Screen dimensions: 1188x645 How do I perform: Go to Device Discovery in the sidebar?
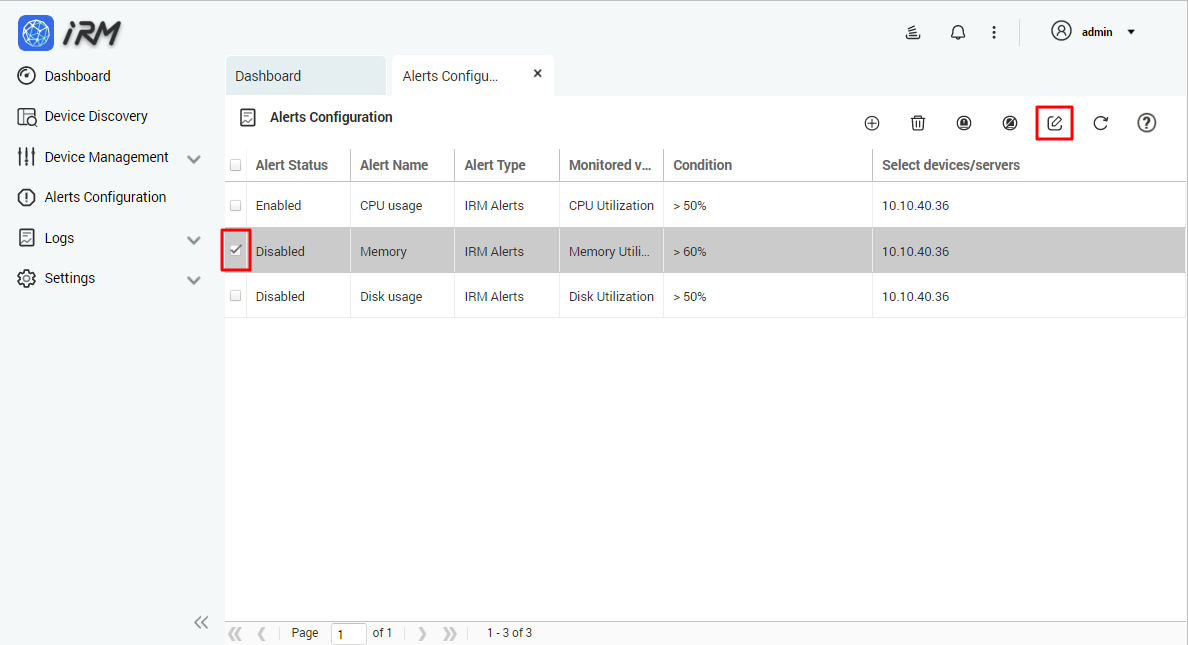coord(96,116)
